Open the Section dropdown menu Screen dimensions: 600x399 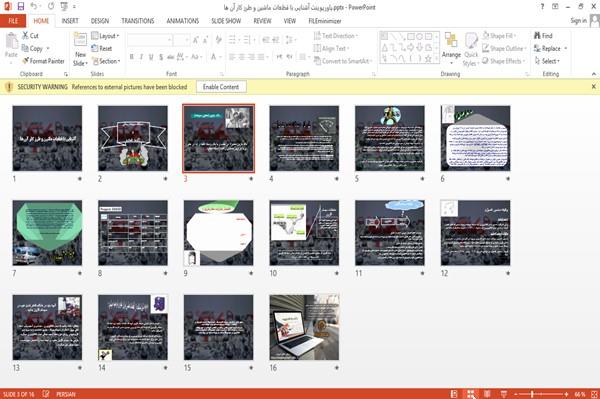[106, 61]
